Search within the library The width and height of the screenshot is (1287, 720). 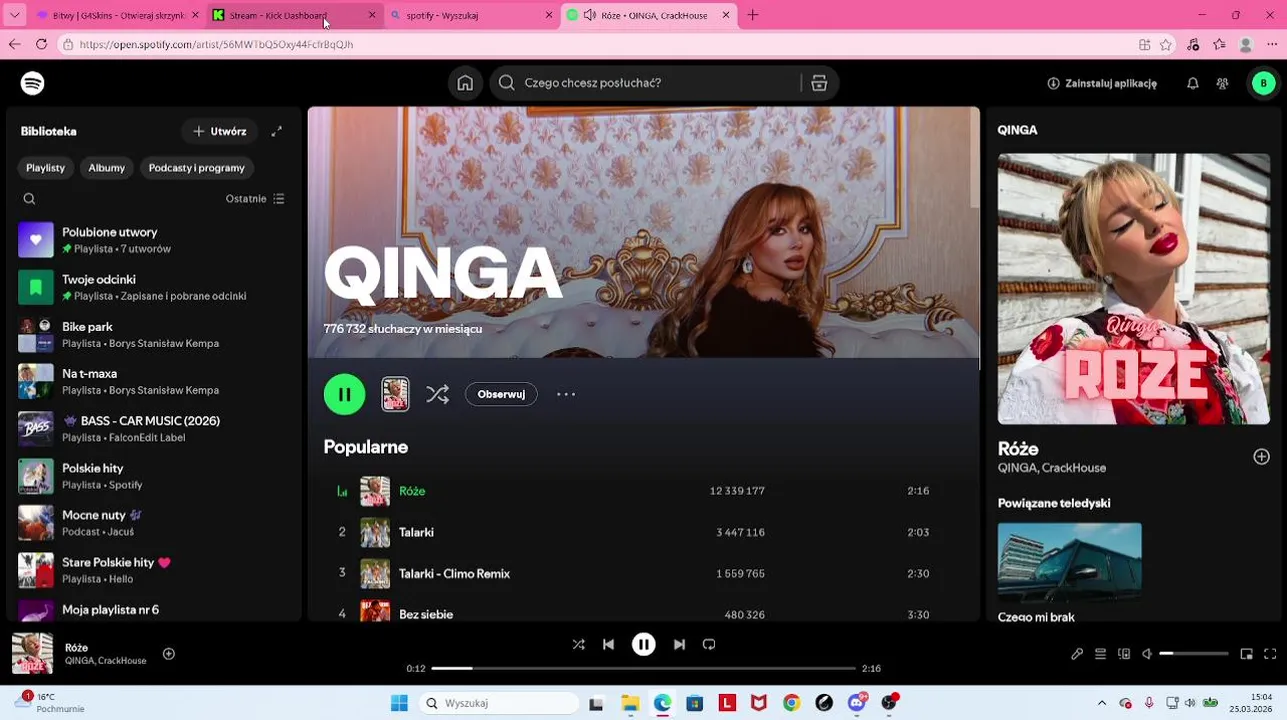pos(29,199)
